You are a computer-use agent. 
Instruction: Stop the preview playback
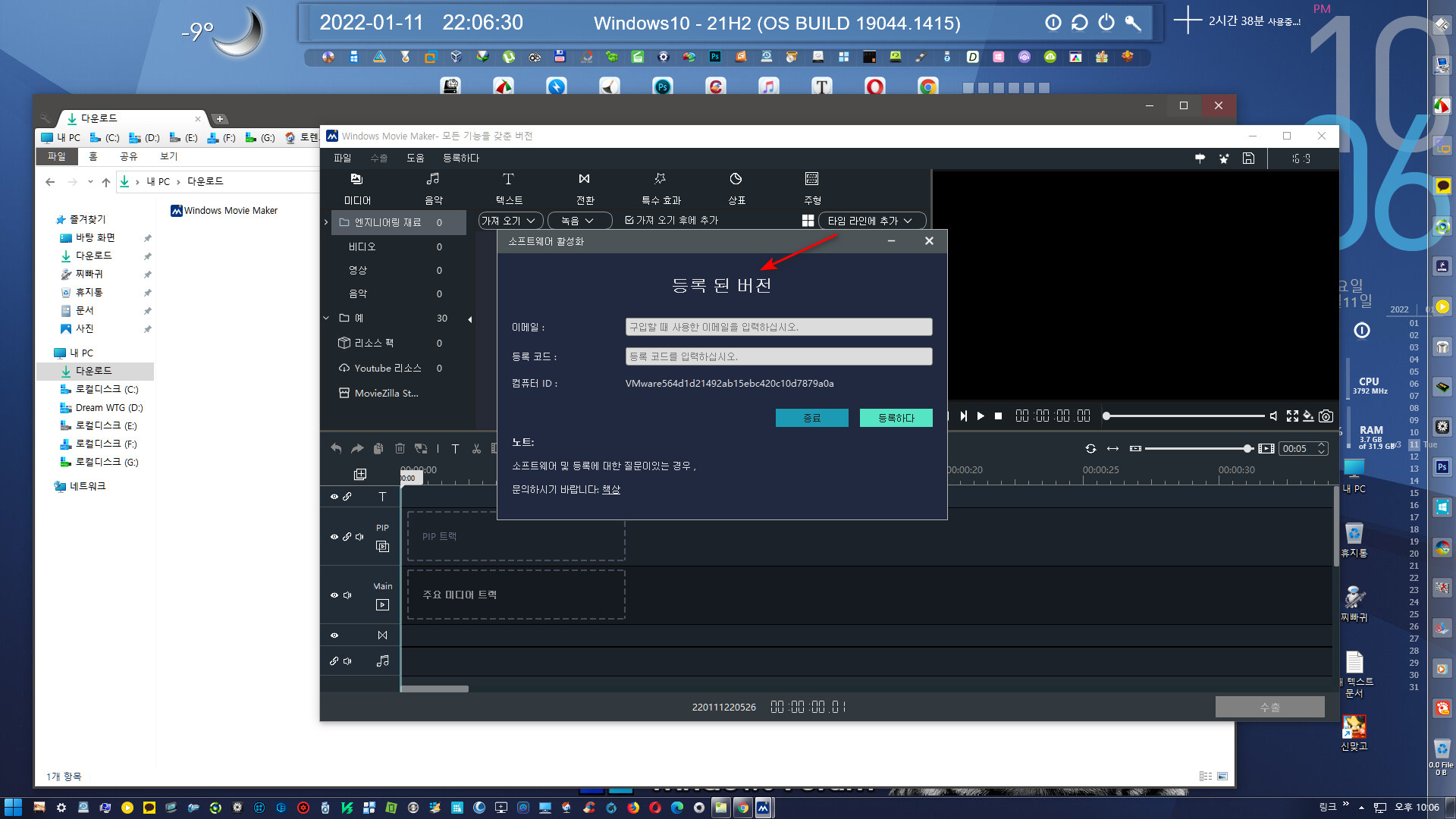(998, 416)
